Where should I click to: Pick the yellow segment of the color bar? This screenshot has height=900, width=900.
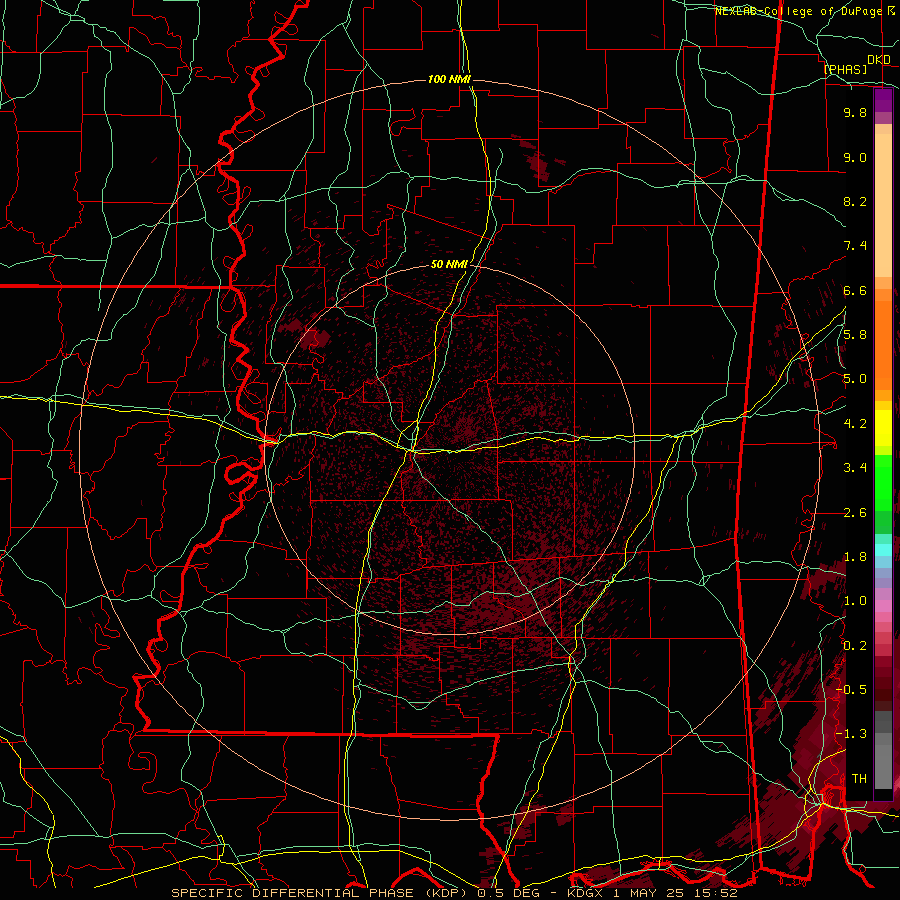[x=883, y=428]
